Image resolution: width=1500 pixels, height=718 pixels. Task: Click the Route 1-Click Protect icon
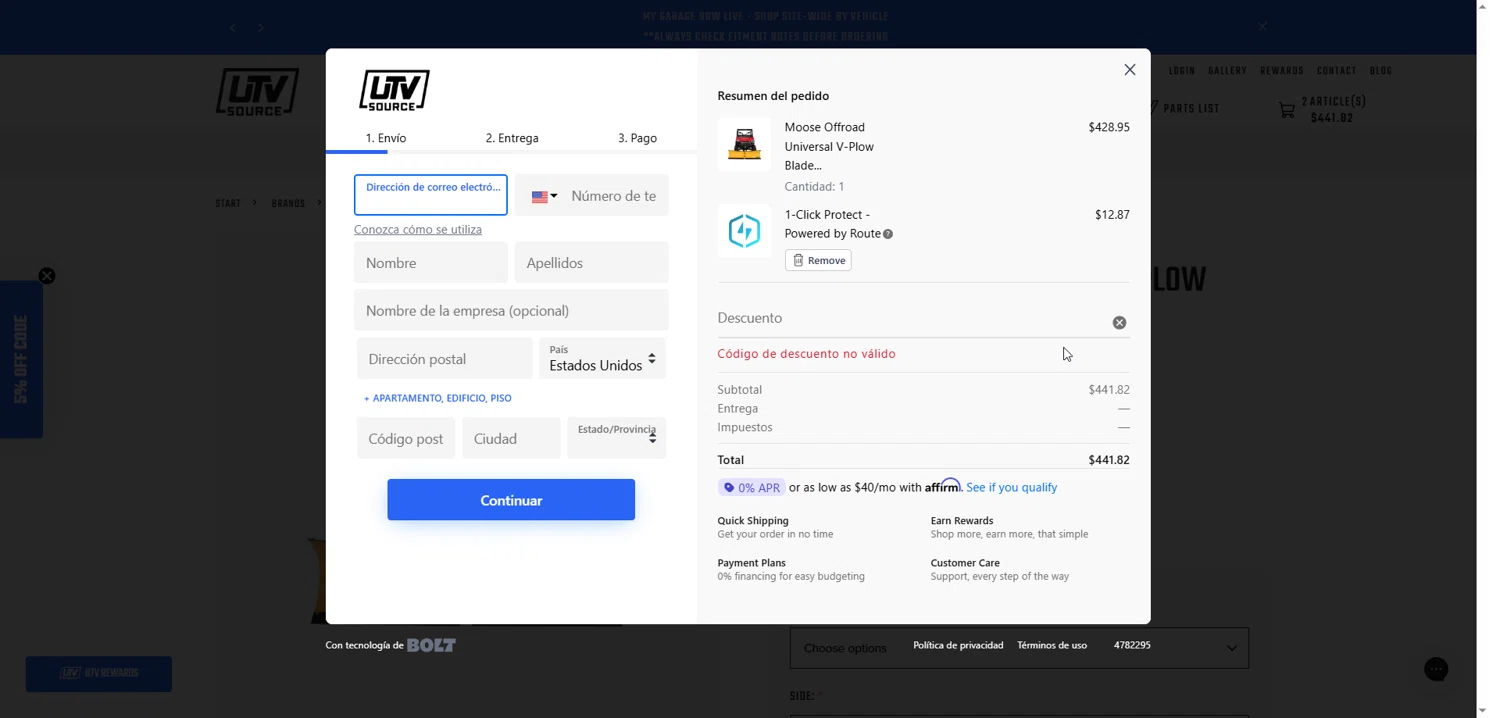744,231
